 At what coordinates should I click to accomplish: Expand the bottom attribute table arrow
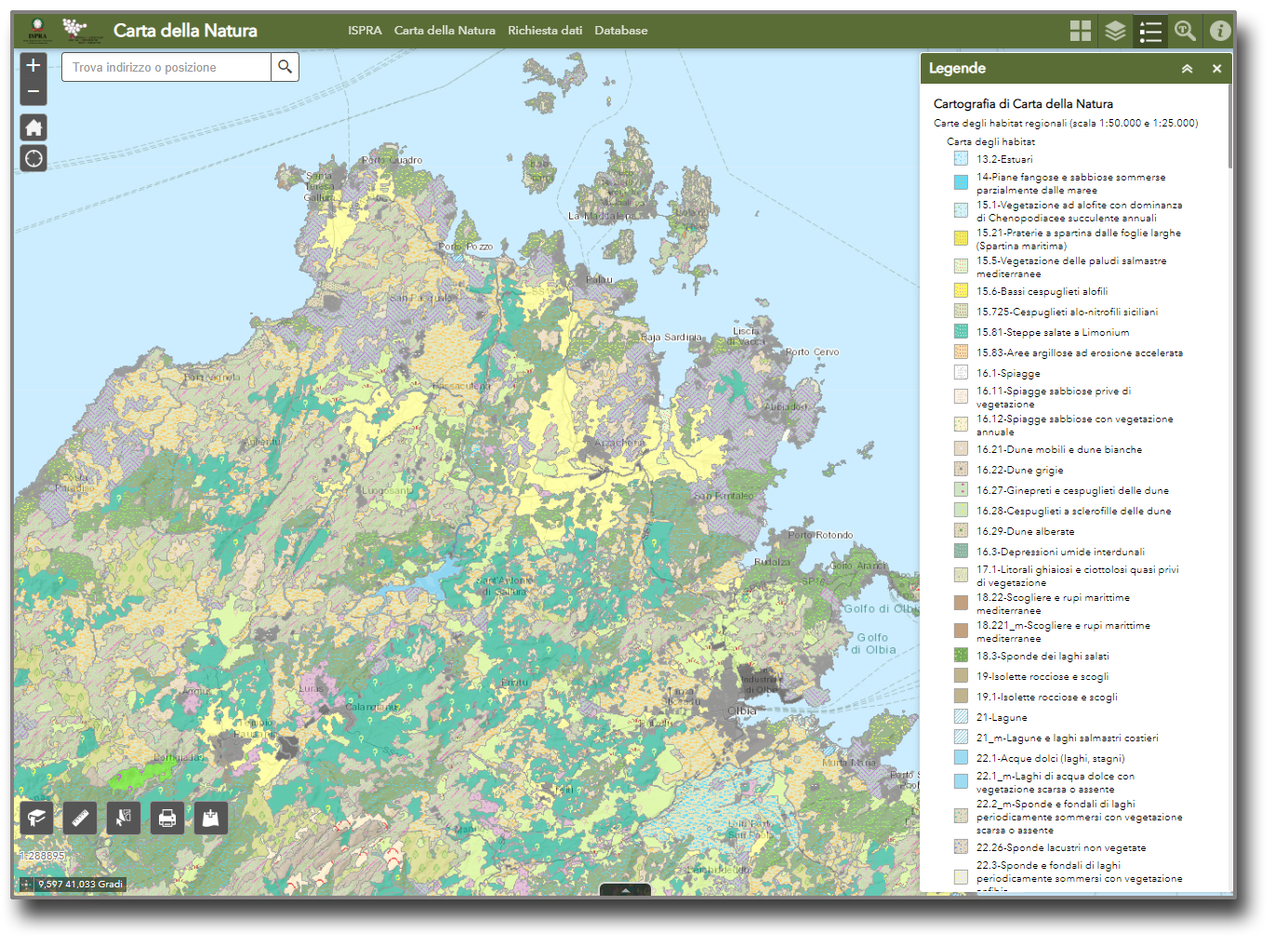tap(625, 890)
